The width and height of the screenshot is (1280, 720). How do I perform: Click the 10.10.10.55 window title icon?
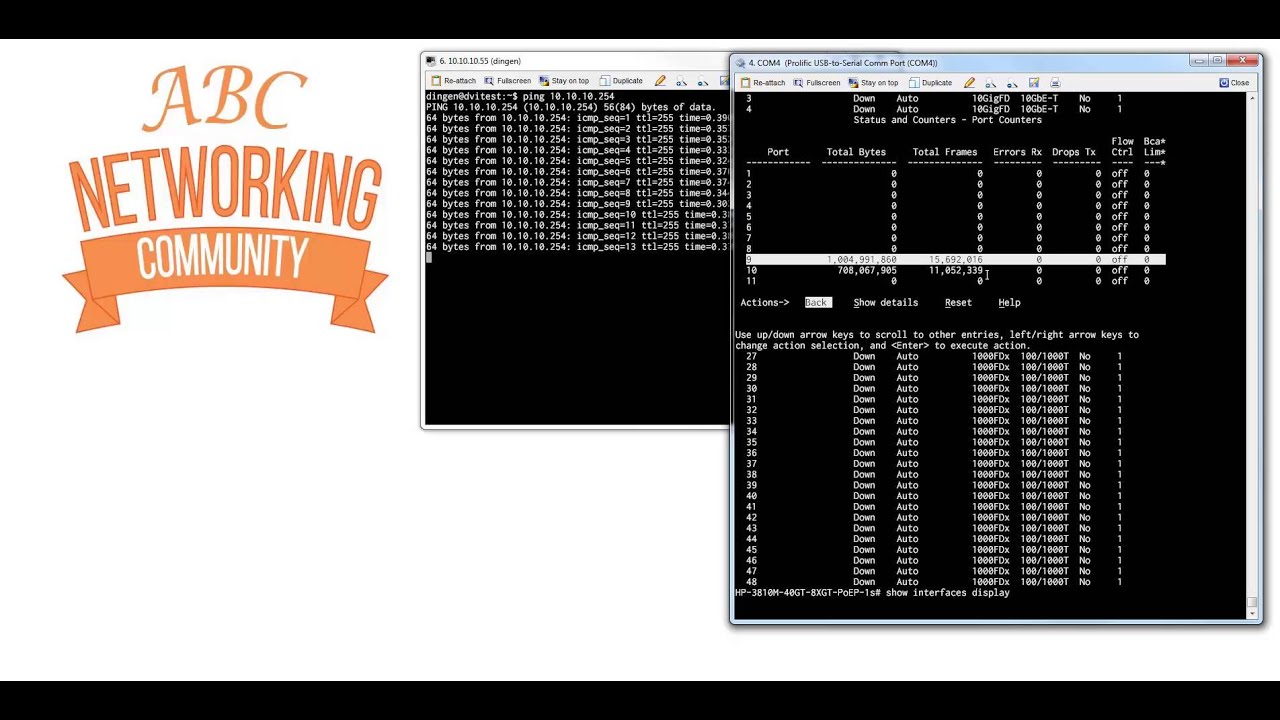pyautogui.click(x=431, y=61)
